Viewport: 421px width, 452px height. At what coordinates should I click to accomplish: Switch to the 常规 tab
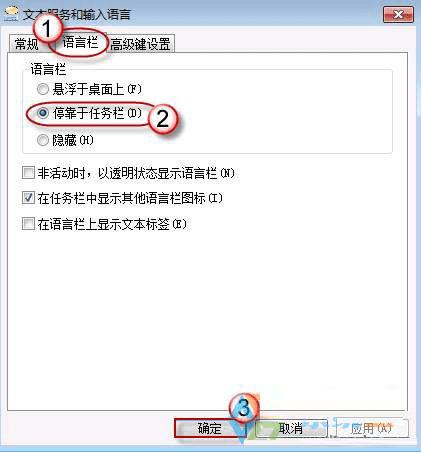click(26, 44)
